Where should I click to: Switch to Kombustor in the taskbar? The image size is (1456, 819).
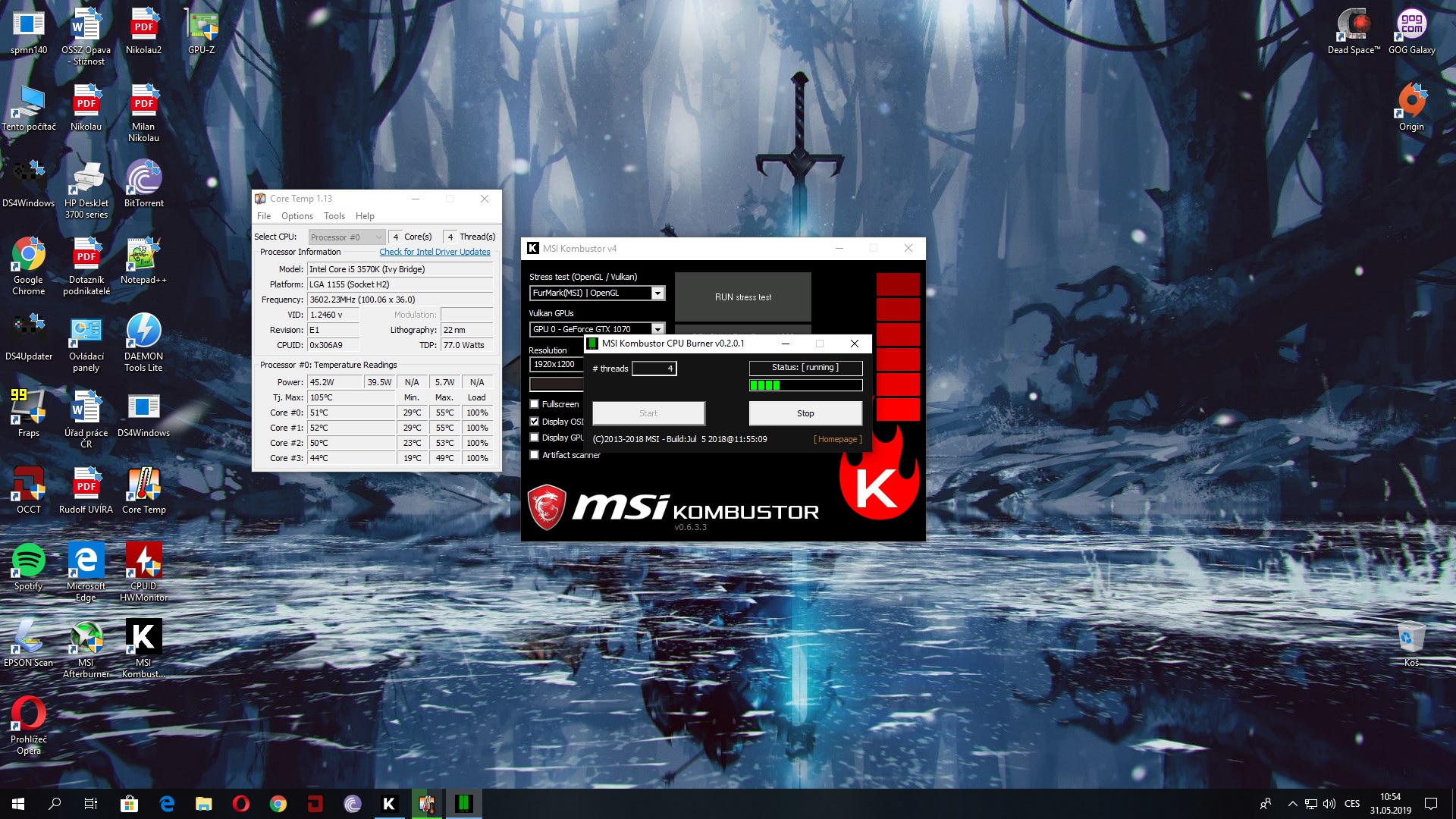[x=389, y=804]
